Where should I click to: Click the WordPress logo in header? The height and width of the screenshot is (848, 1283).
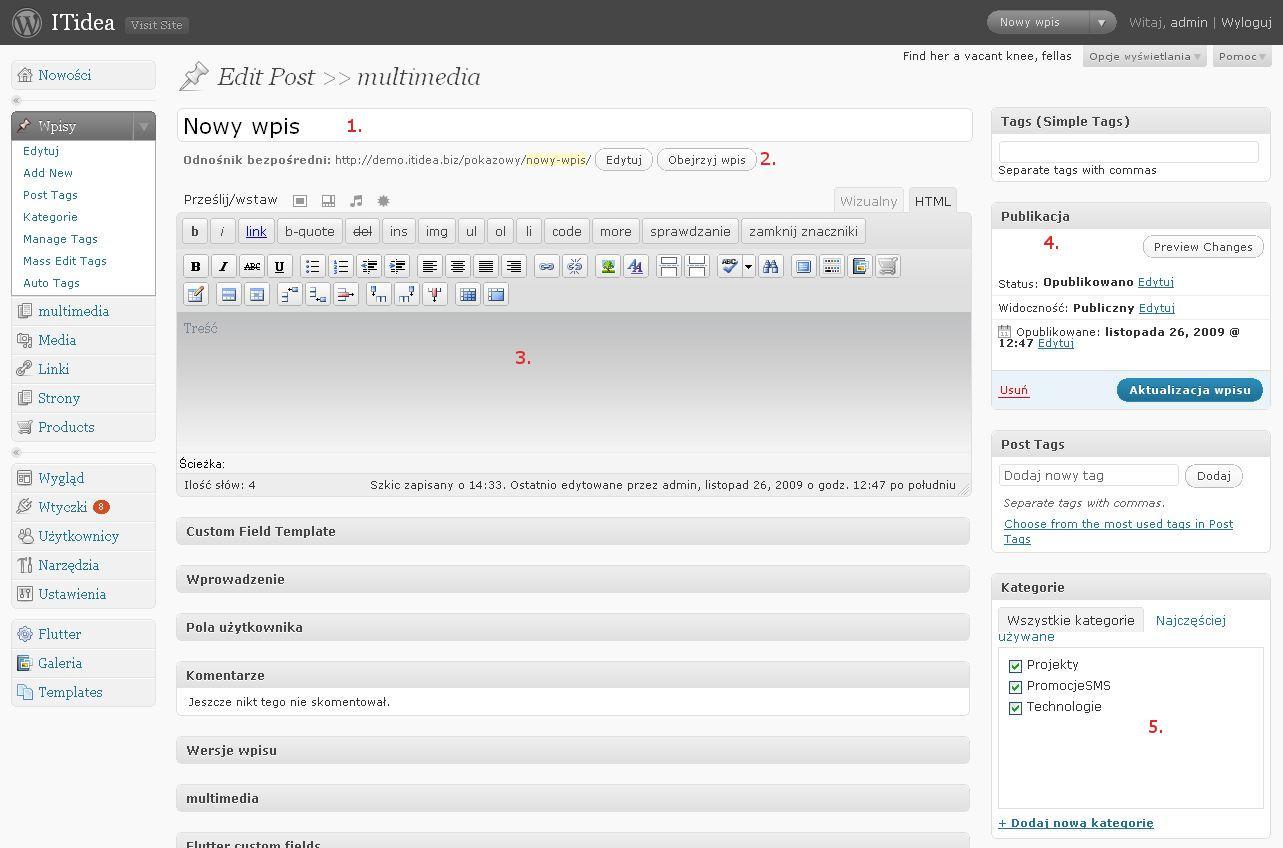pyautogui.click(x=27, y=22)
